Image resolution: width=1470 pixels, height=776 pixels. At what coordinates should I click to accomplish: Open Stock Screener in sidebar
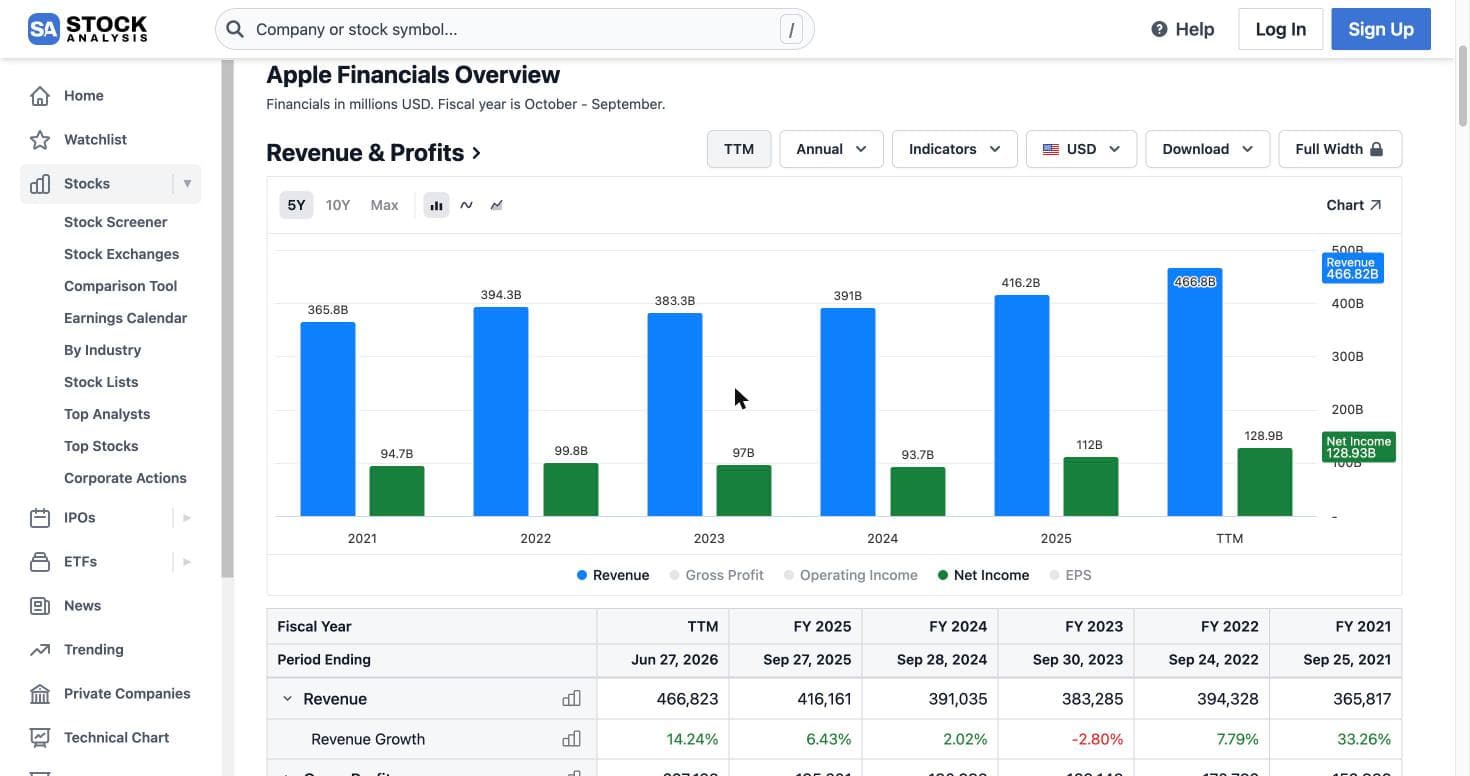click(x=116, y=222)
